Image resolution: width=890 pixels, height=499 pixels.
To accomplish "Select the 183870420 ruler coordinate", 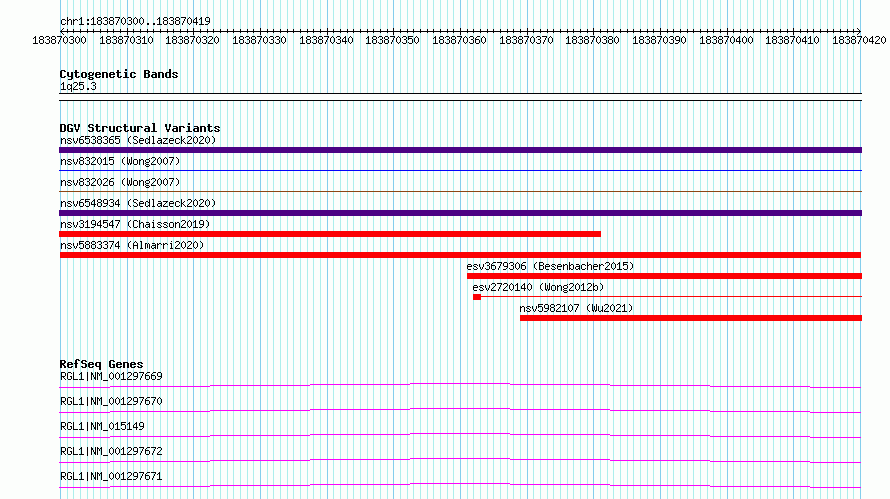I will coord(859,40).
